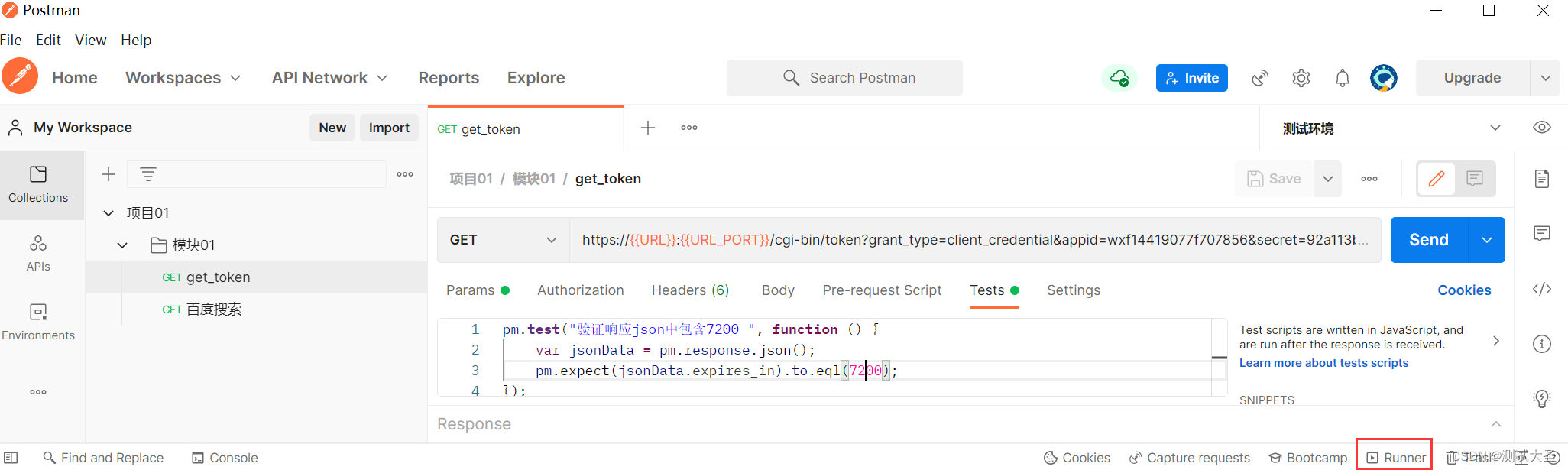Open Cookies from the status bar
1568x470 pixels.
click(x=1077, y=458)
